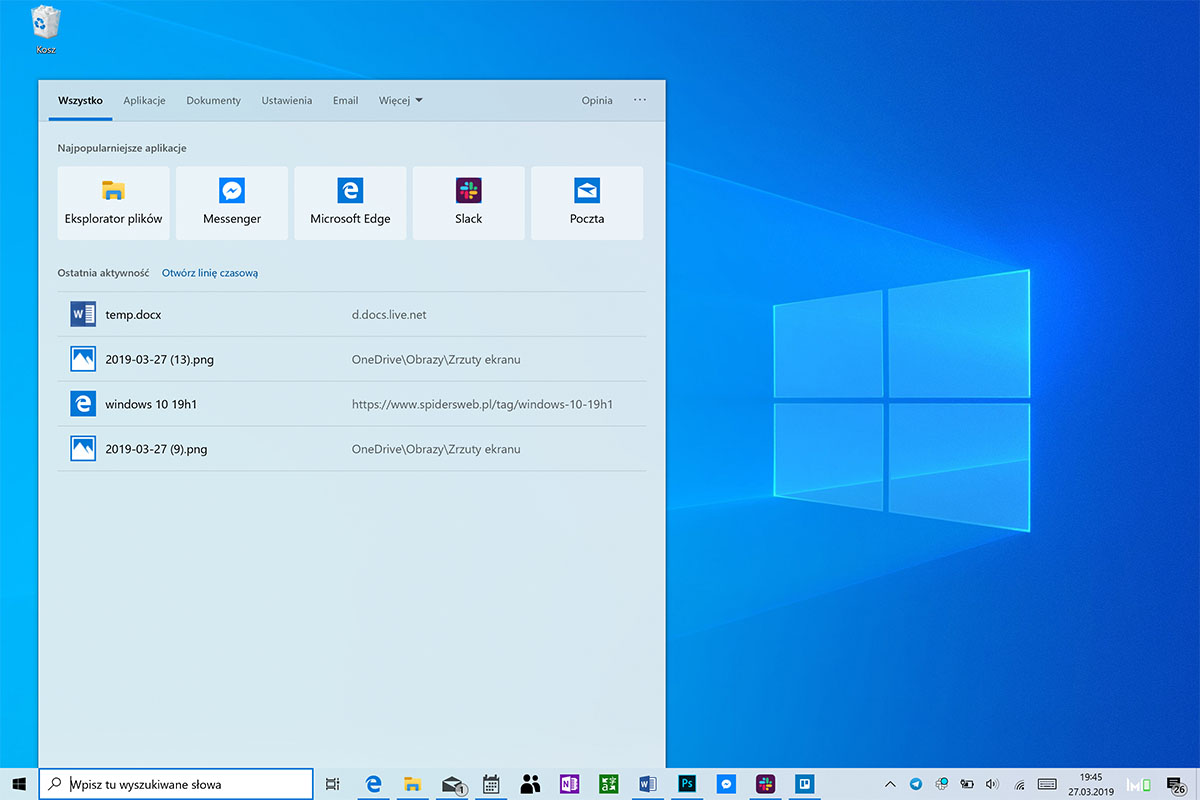
Task: Open Word from the taskbar
Action: coord(647,784)
